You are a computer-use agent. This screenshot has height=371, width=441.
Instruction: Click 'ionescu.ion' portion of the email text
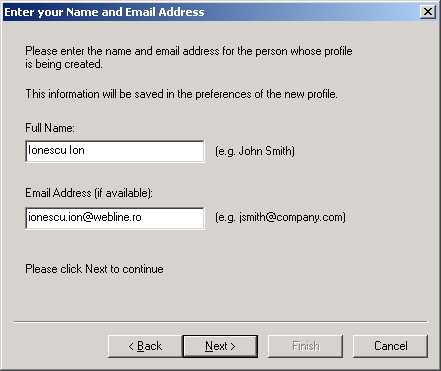53,217
